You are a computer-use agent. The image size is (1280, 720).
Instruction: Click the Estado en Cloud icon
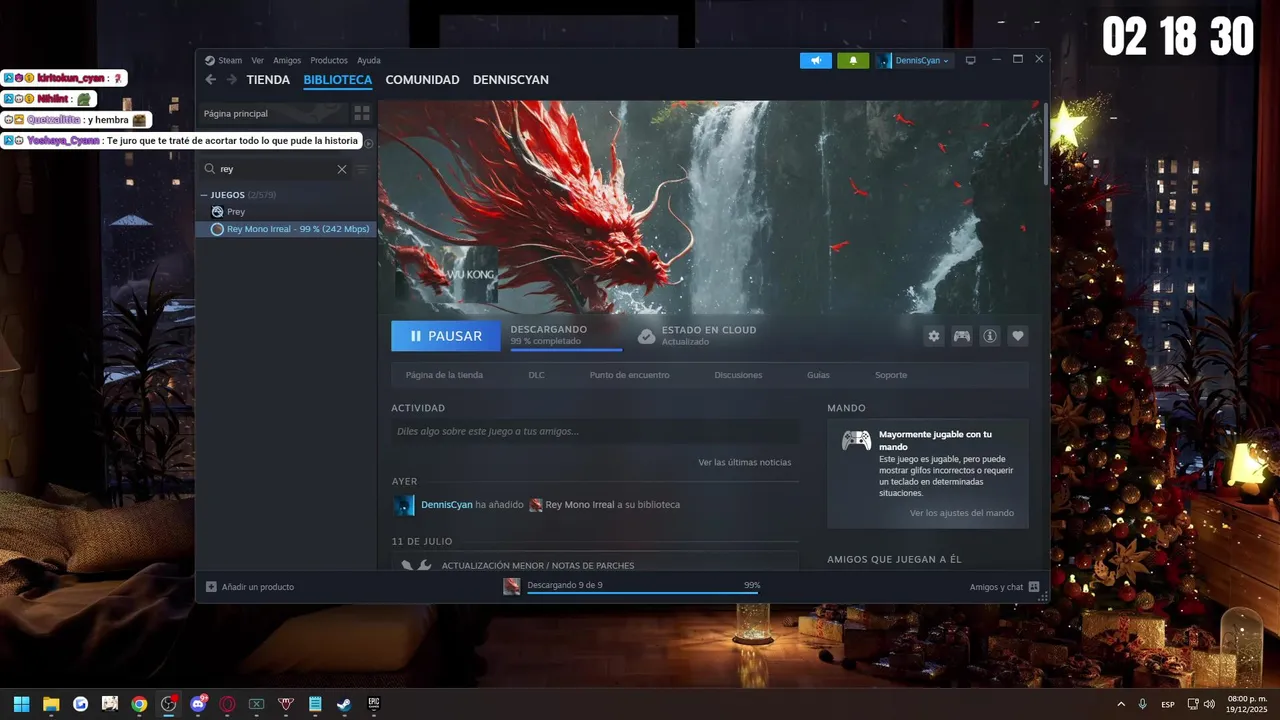646,336
